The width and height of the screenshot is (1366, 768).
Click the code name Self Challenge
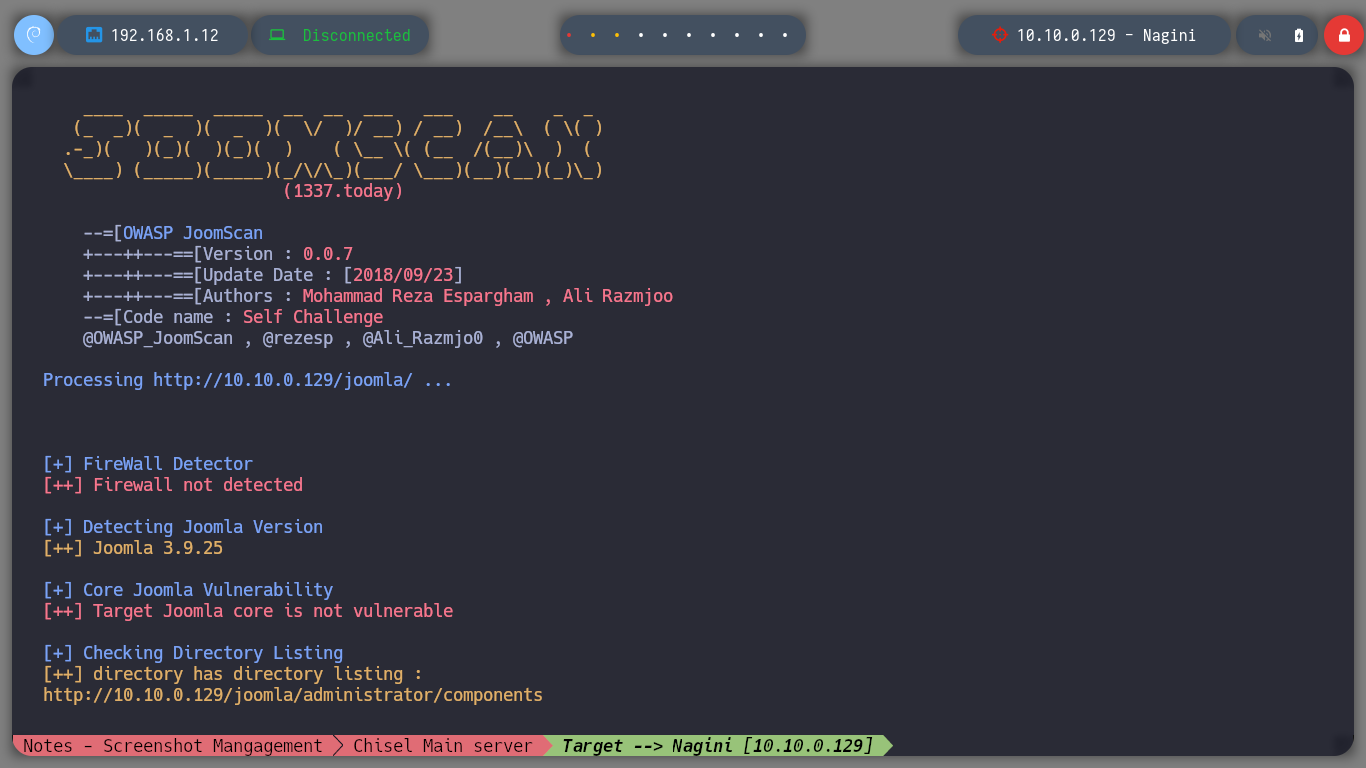[313, 317]
